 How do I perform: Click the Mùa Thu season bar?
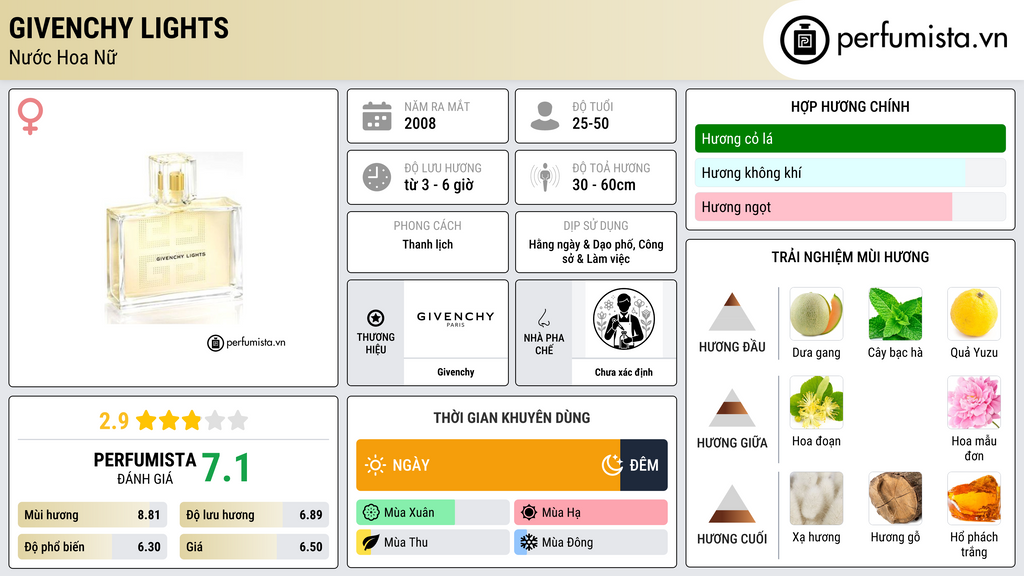pyautogui.click(x=432, y=542)
